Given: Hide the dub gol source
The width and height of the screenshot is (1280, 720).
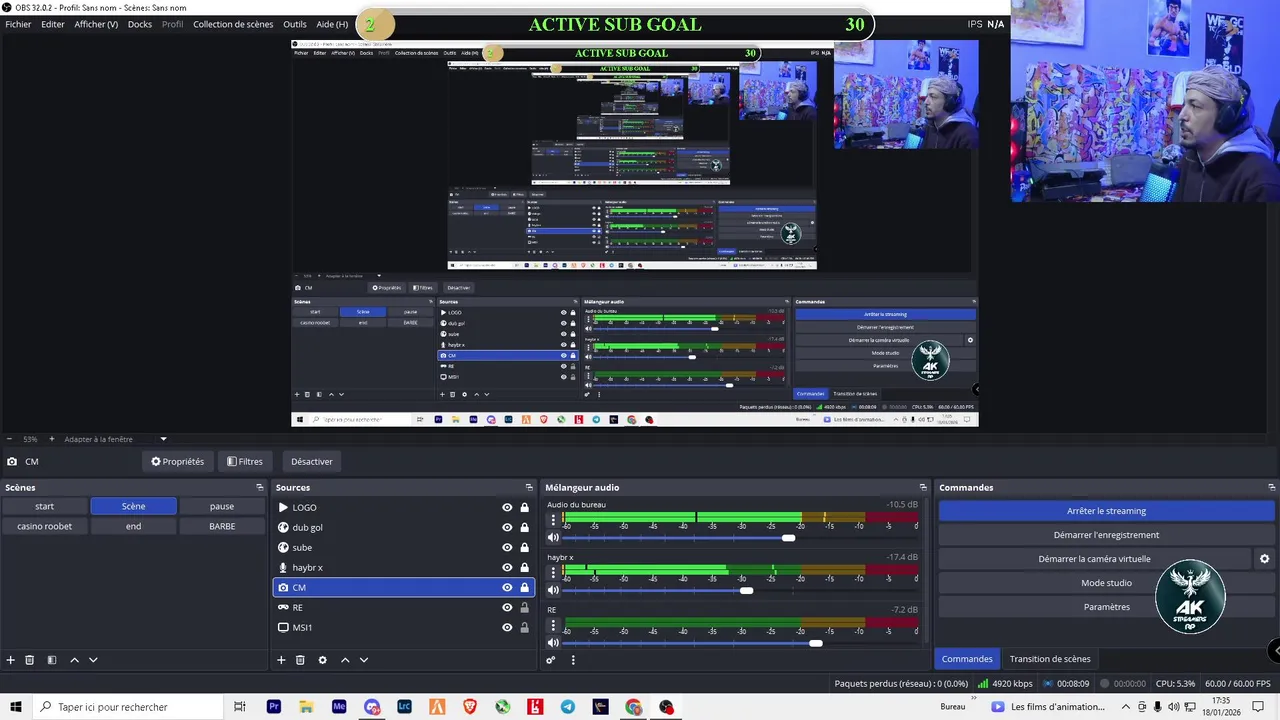Looking at the screenshot, I should click(x=507, y=528).
